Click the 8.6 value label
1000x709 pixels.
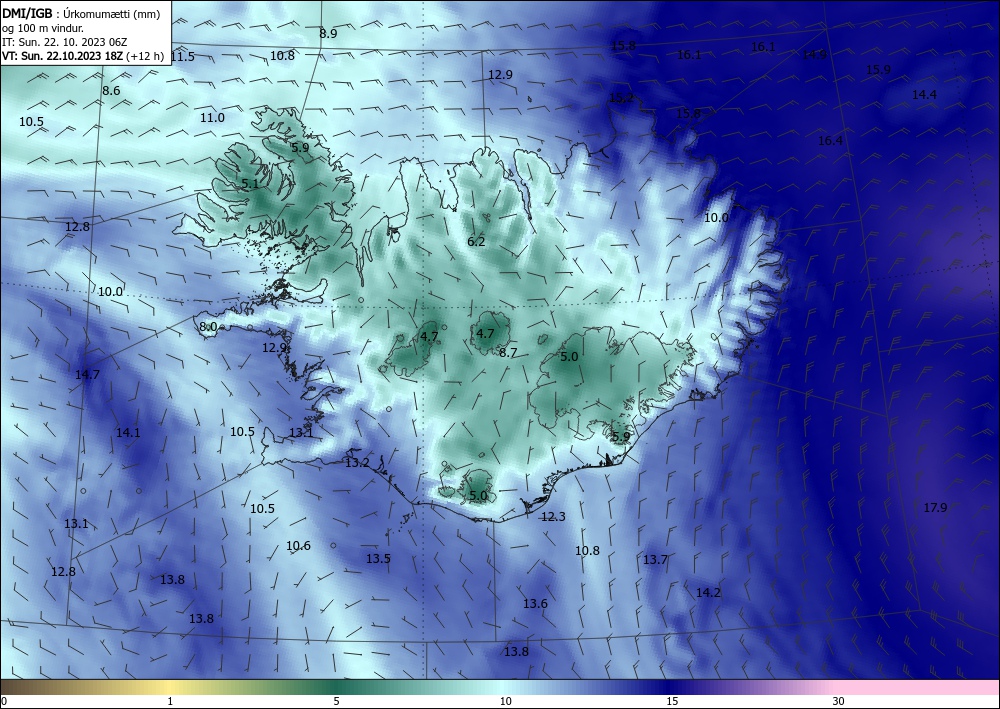[x=111, y=91]
